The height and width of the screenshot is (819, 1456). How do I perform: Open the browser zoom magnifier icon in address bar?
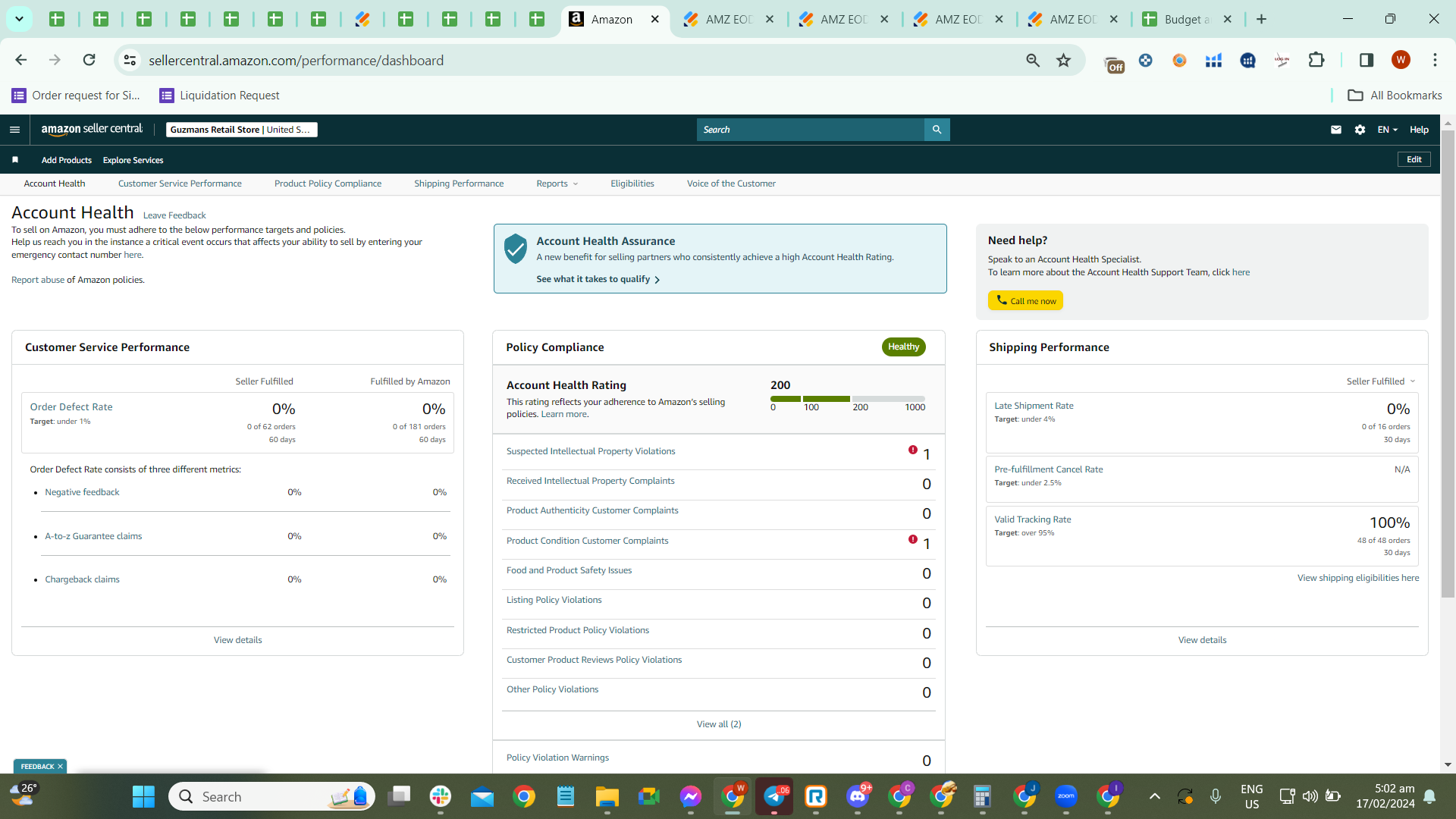tap(1033, 60)
